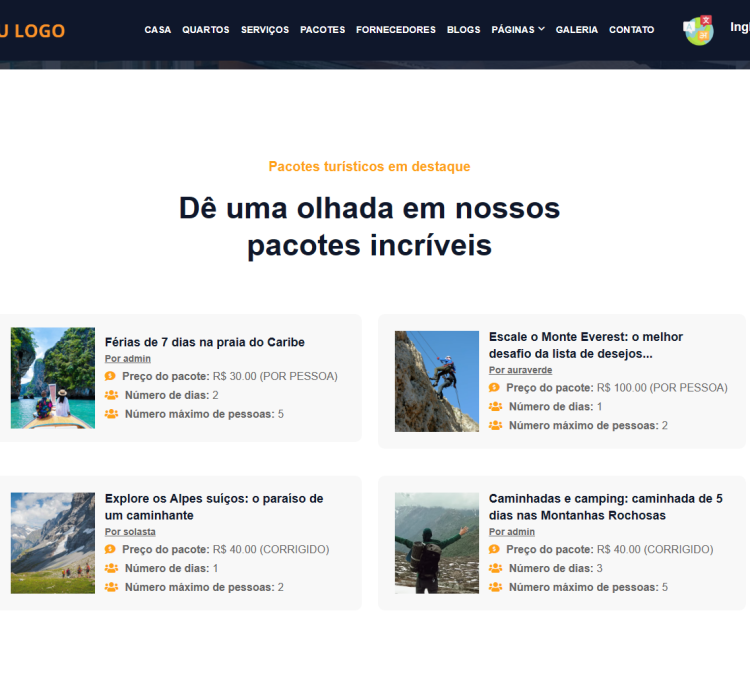Viewport: 750px width, 690px height.
Task: Open CONTATO page
Action: pos(631,30)
